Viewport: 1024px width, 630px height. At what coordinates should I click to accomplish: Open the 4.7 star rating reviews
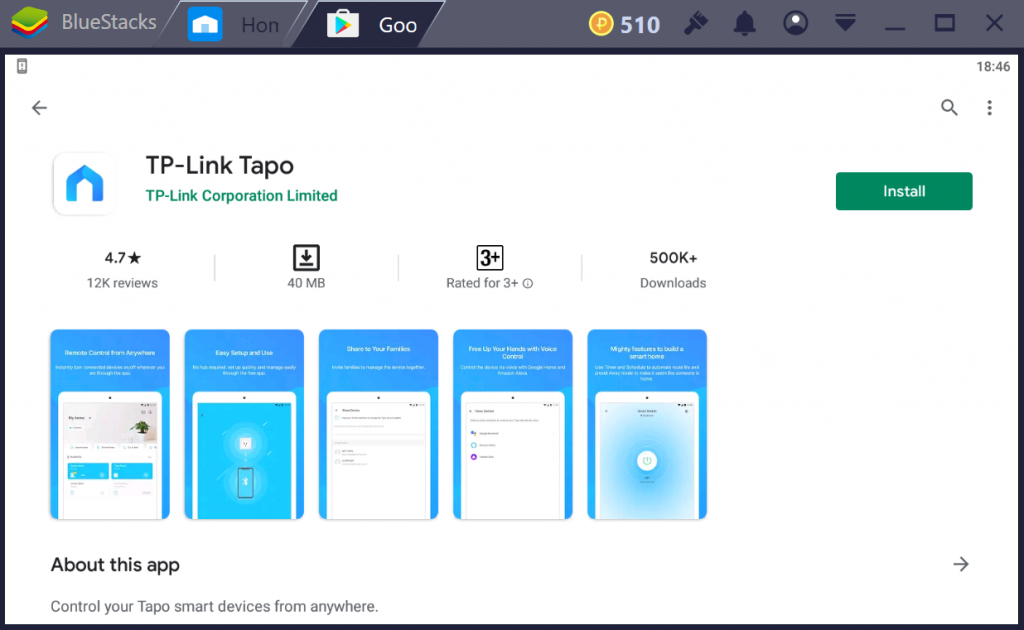tap(123, 258)
